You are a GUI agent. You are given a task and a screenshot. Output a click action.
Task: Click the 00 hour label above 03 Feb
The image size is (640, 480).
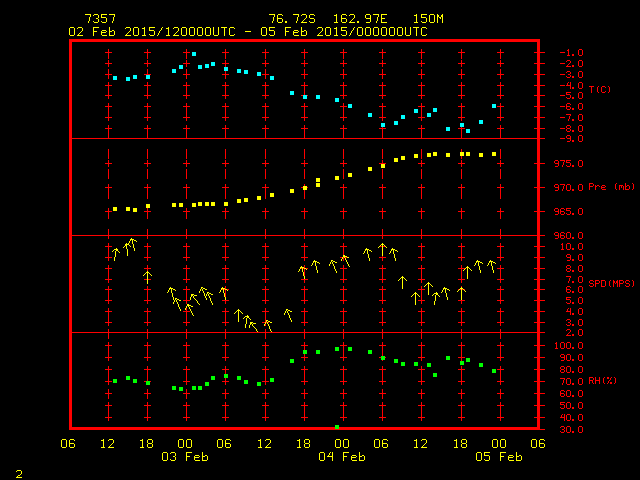click(185, 444)
